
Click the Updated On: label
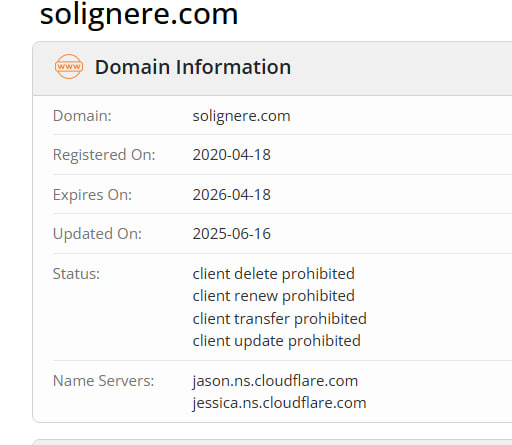pyautogui.click(x=97, y=234)
